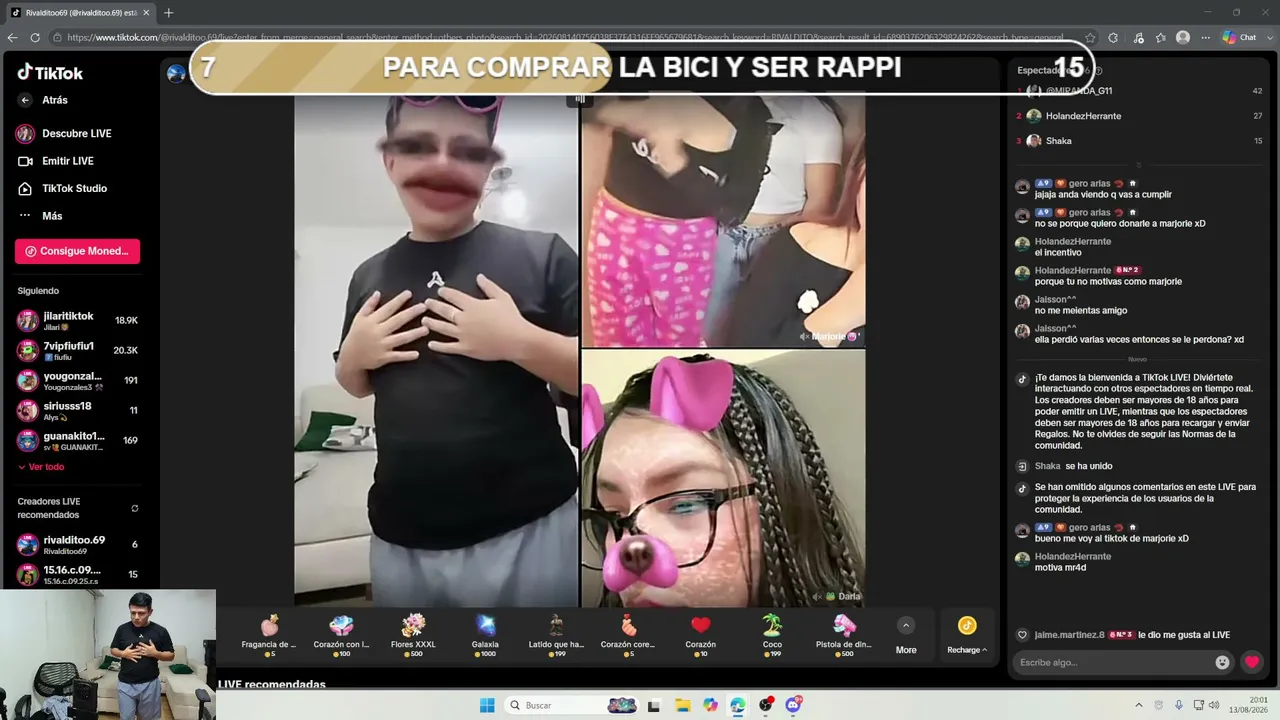The image size is (1280, 720).
Task: Open the emoji picker in the chat box
Action: tap(1222, 662)
